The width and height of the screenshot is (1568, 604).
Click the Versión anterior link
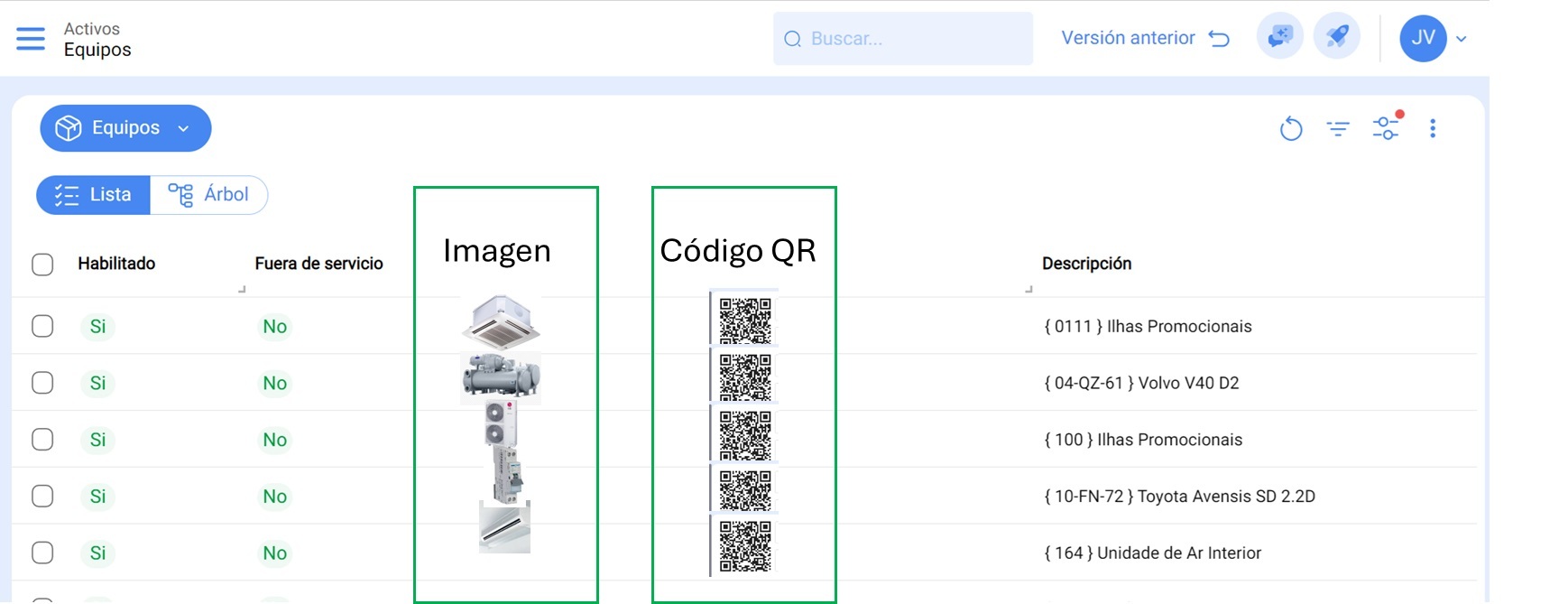(1128, 38)
